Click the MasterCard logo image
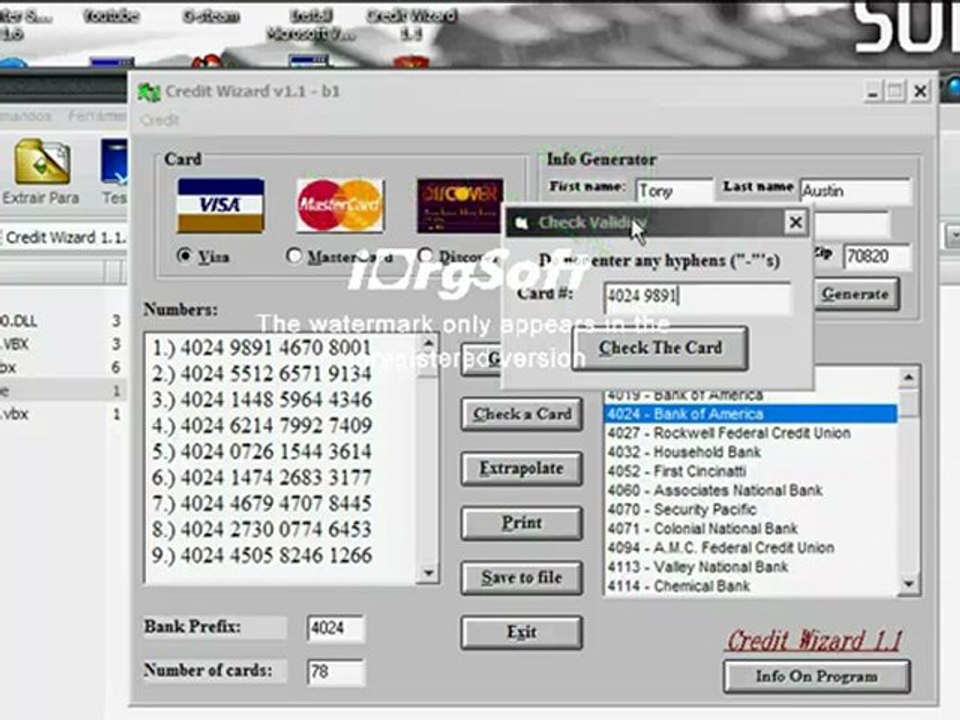 point(340,206)
